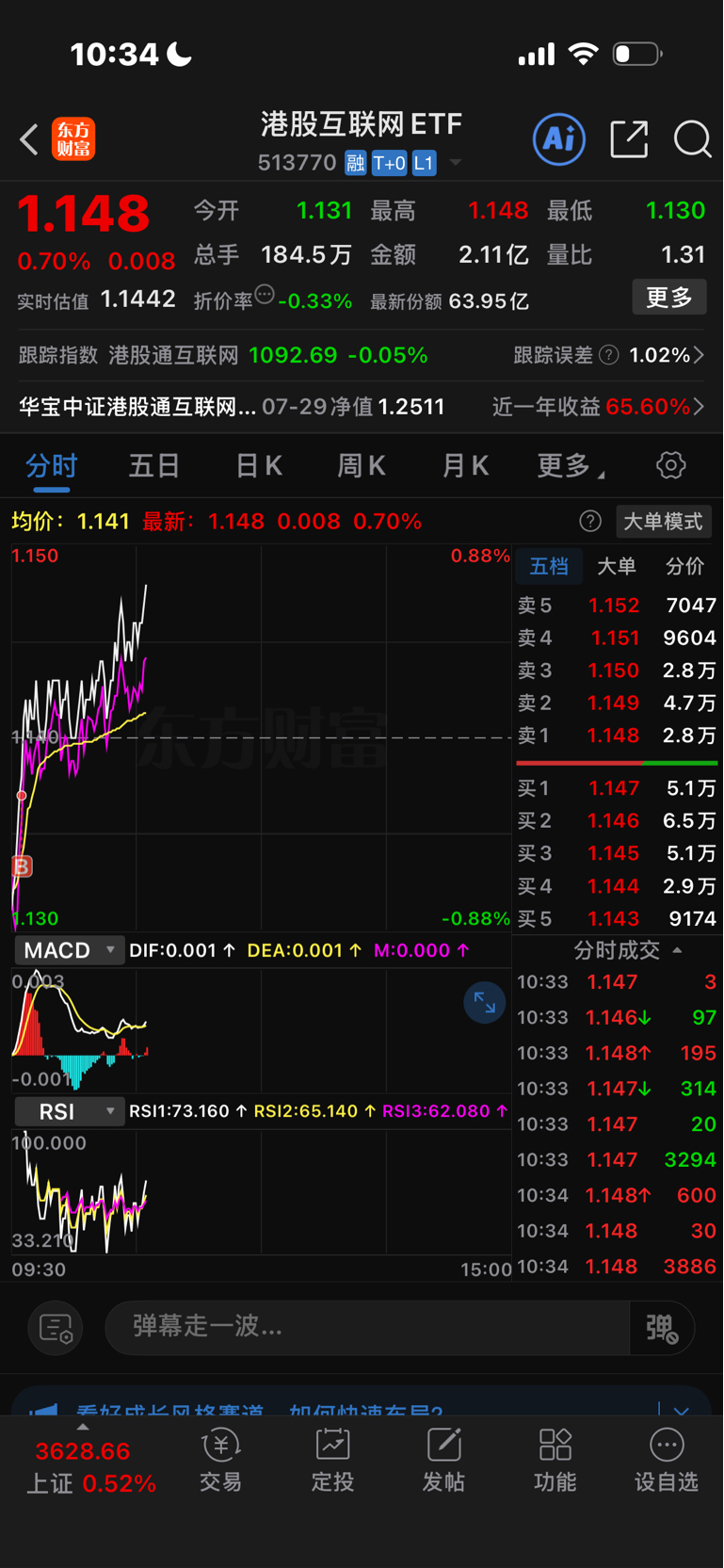
Task: Switch to 日K chart tab
Action: coord(258,466)
